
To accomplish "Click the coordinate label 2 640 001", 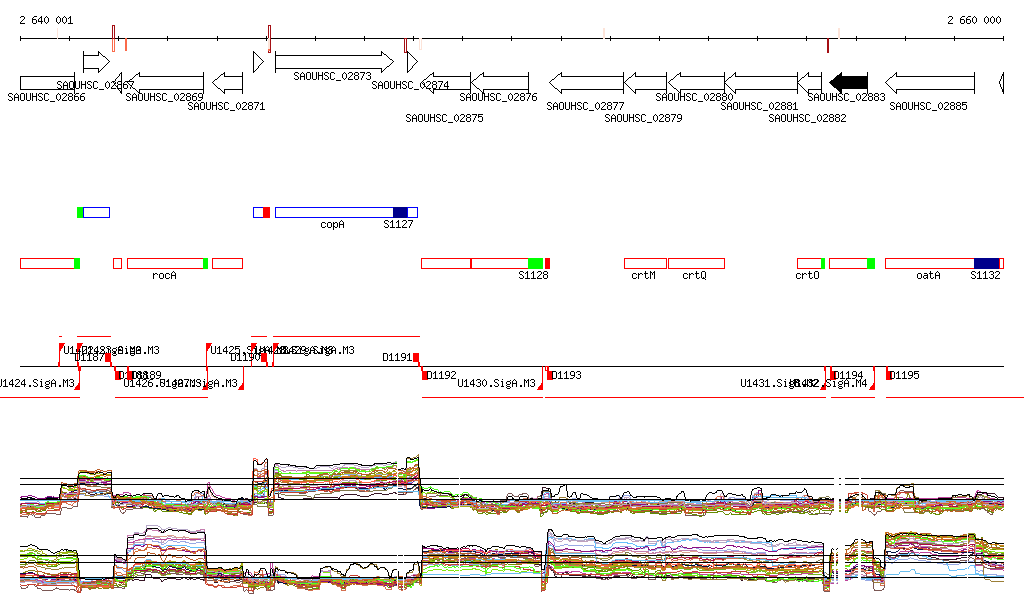I will tap(46, 20).
